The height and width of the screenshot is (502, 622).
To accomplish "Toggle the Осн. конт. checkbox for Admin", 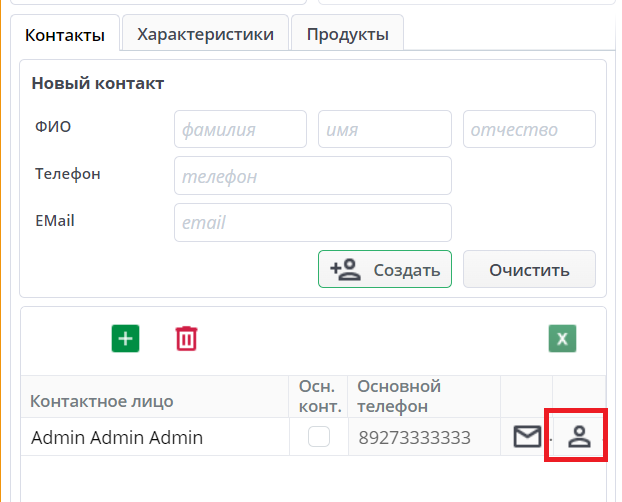I will click(319, 436).
